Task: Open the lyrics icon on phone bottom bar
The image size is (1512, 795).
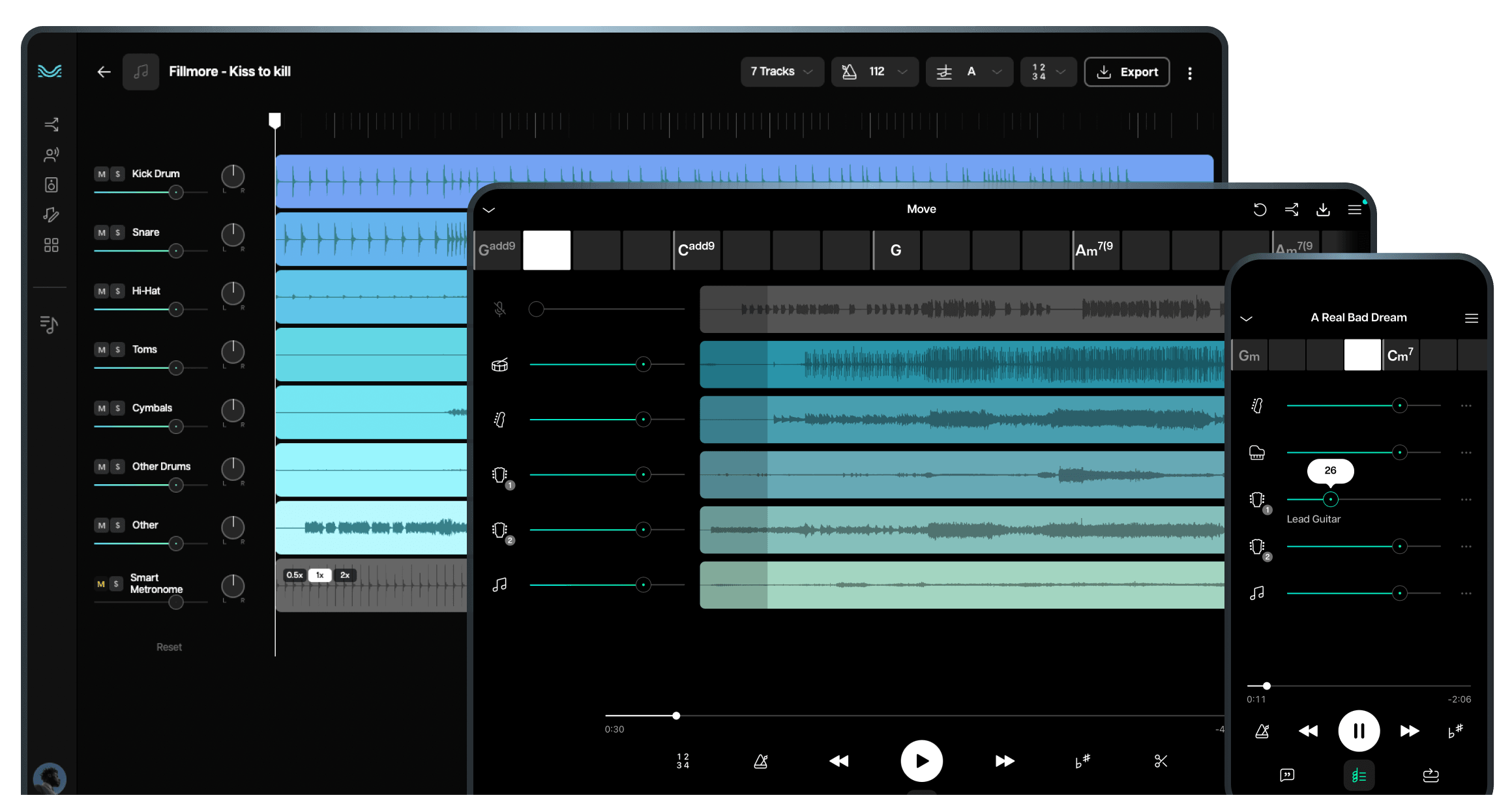Action: point(1287,775)
